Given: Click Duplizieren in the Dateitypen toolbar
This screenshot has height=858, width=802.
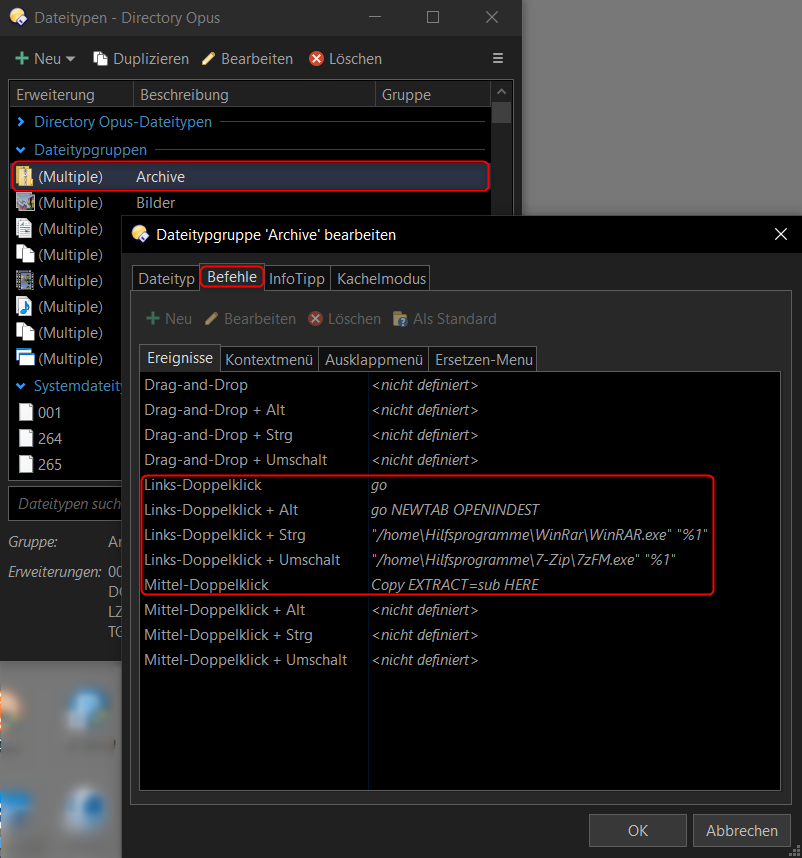Looking at the screenshot, I should click(x=141, y=59).
